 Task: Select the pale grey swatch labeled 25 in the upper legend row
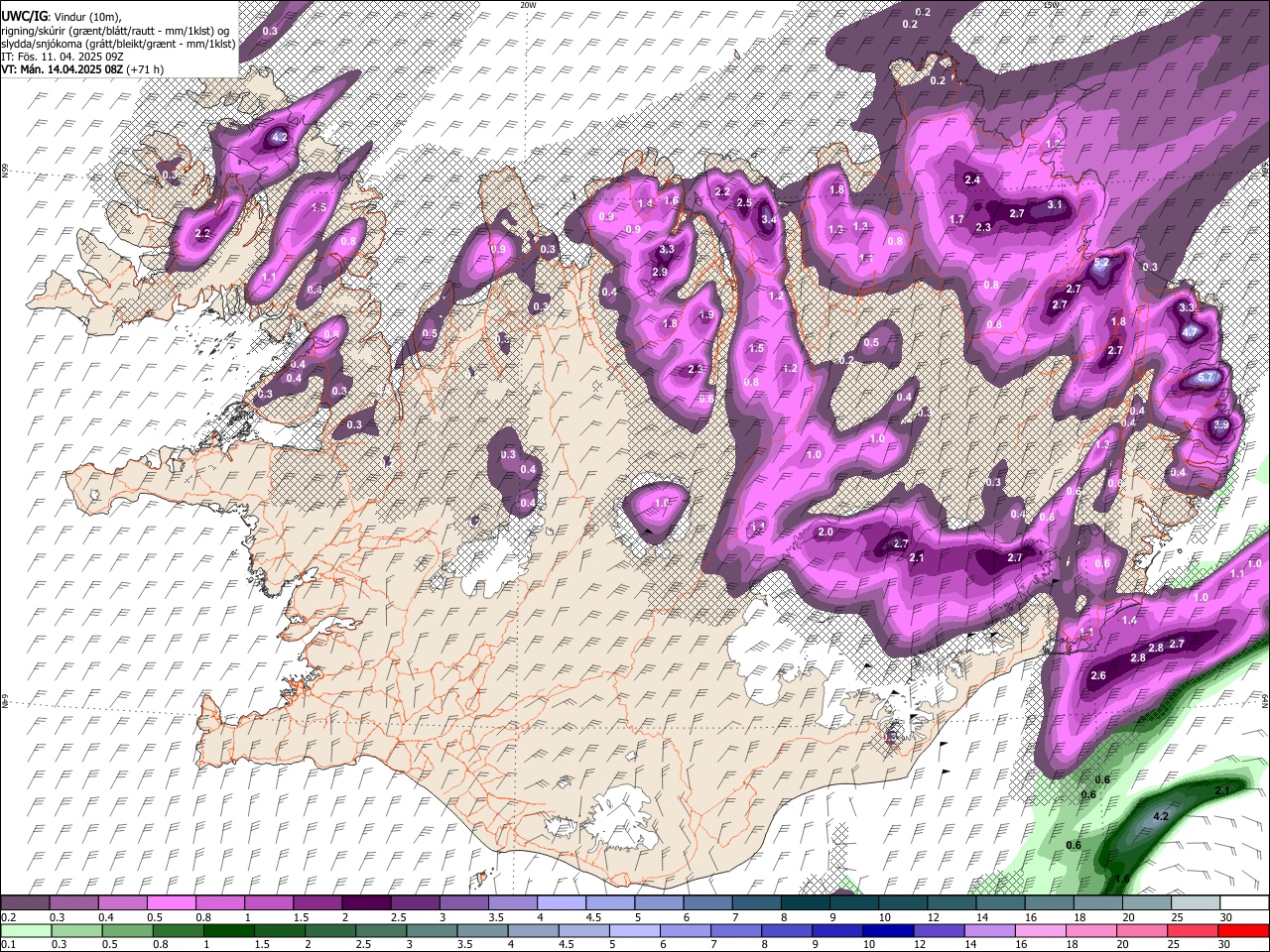[1195, 902]
